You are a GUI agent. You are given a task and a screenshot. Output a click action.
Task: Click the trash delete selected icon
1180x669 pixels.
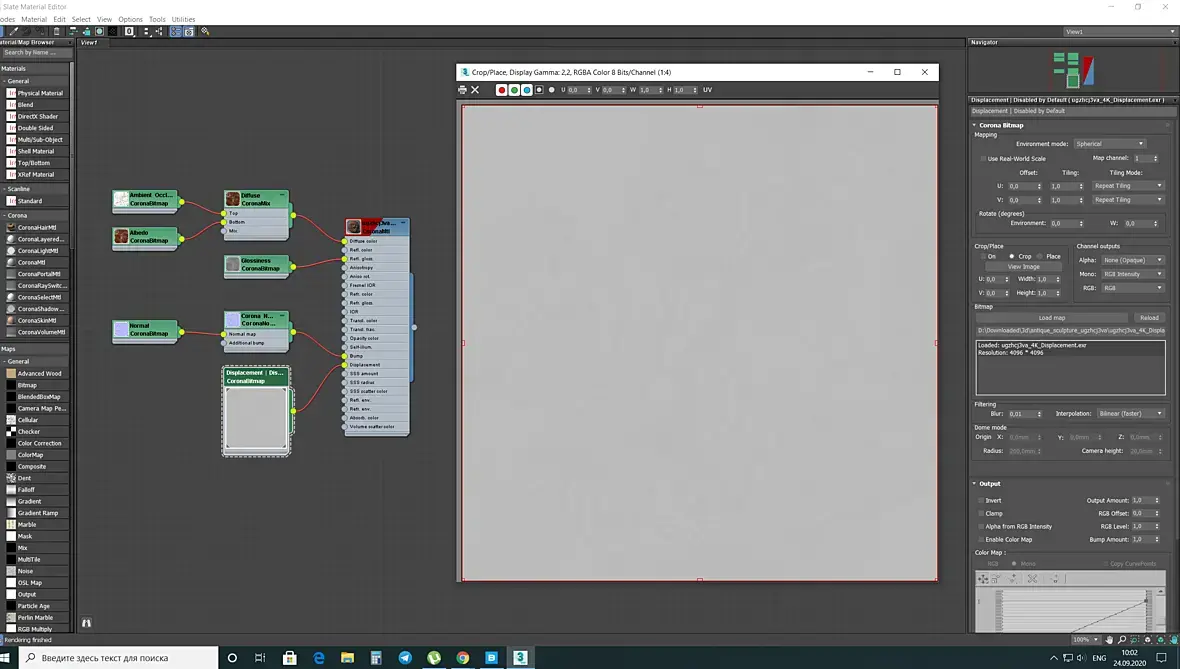(x=56, y=32)
